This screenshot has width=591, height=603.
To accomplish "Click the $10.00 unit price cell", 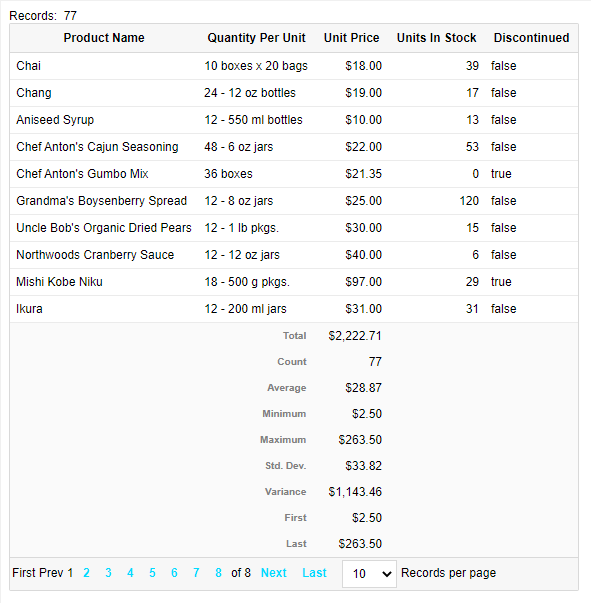I will (363, 120).
